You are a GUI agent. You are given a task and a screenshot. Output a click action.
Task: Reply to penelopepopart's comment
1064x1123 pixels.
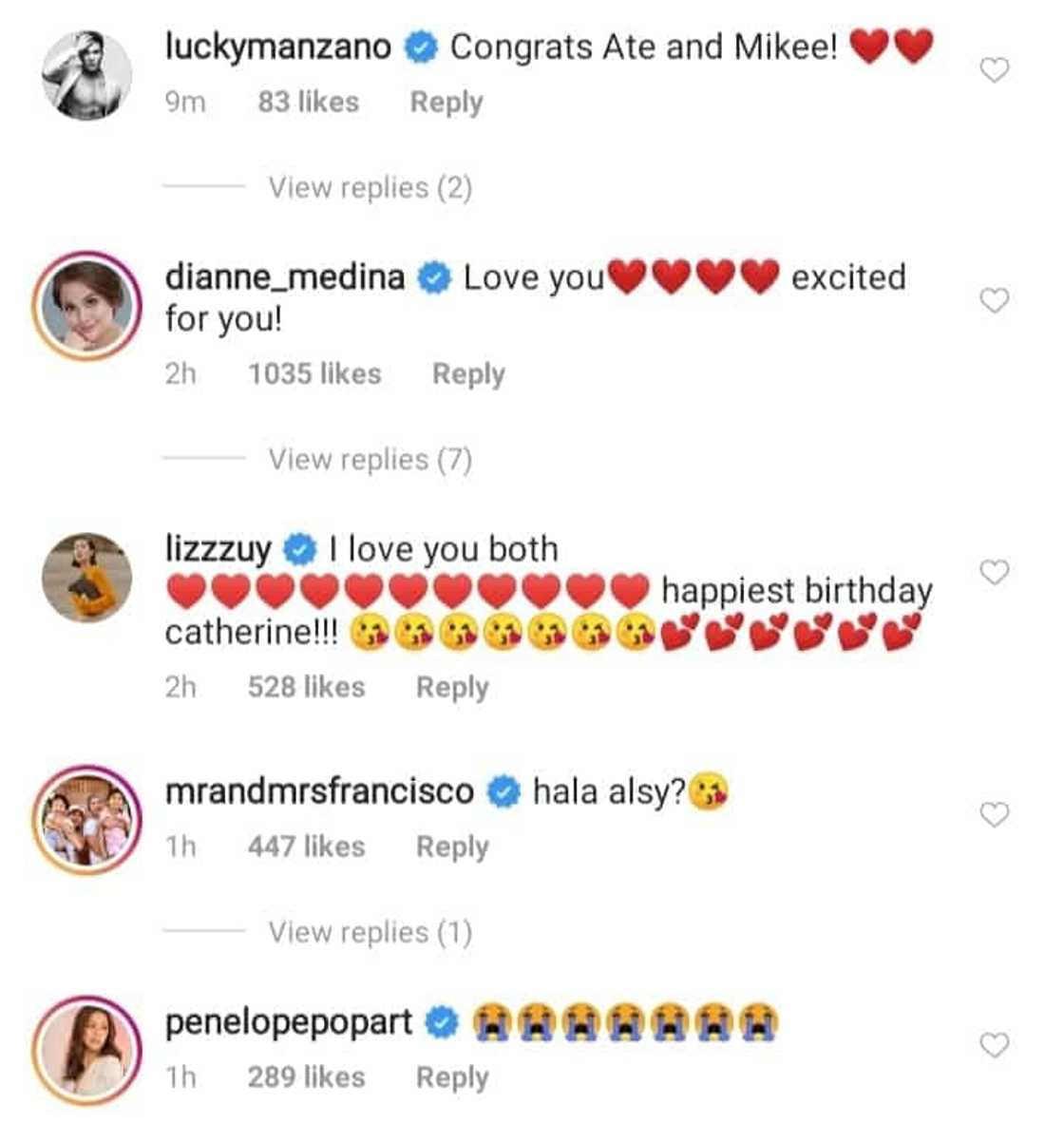452,1077
